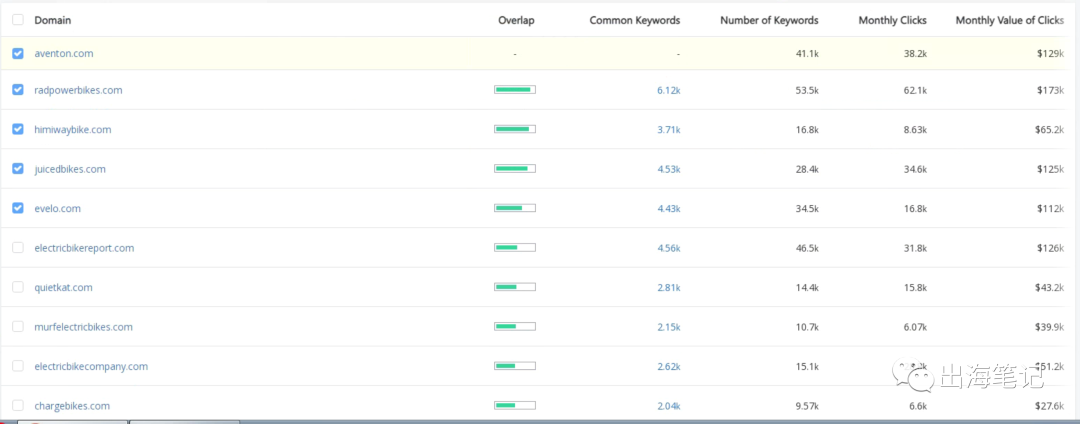This screenshot has height=424, width=1080.
Task: Uncheck the aventon.com checkbox
Action: [x=18, y=54]
